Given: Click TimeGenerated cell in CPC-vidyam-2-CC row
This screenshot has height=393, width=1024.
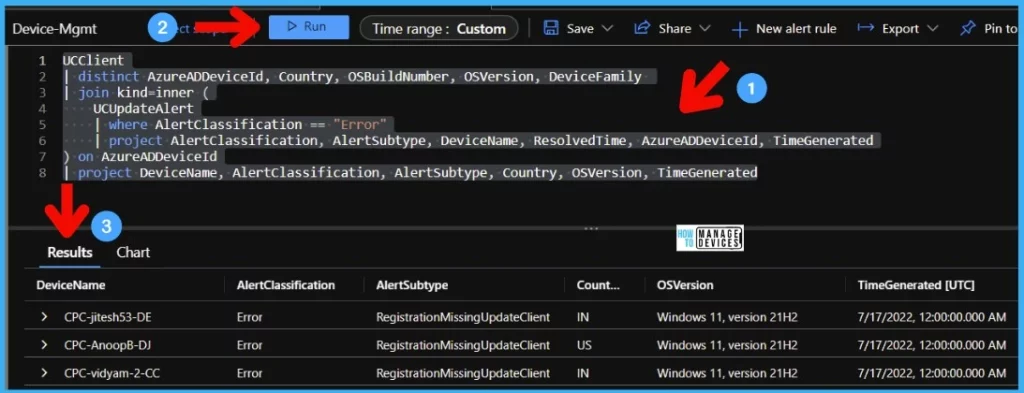Looking at the screenshot, I should pos(932,373).
